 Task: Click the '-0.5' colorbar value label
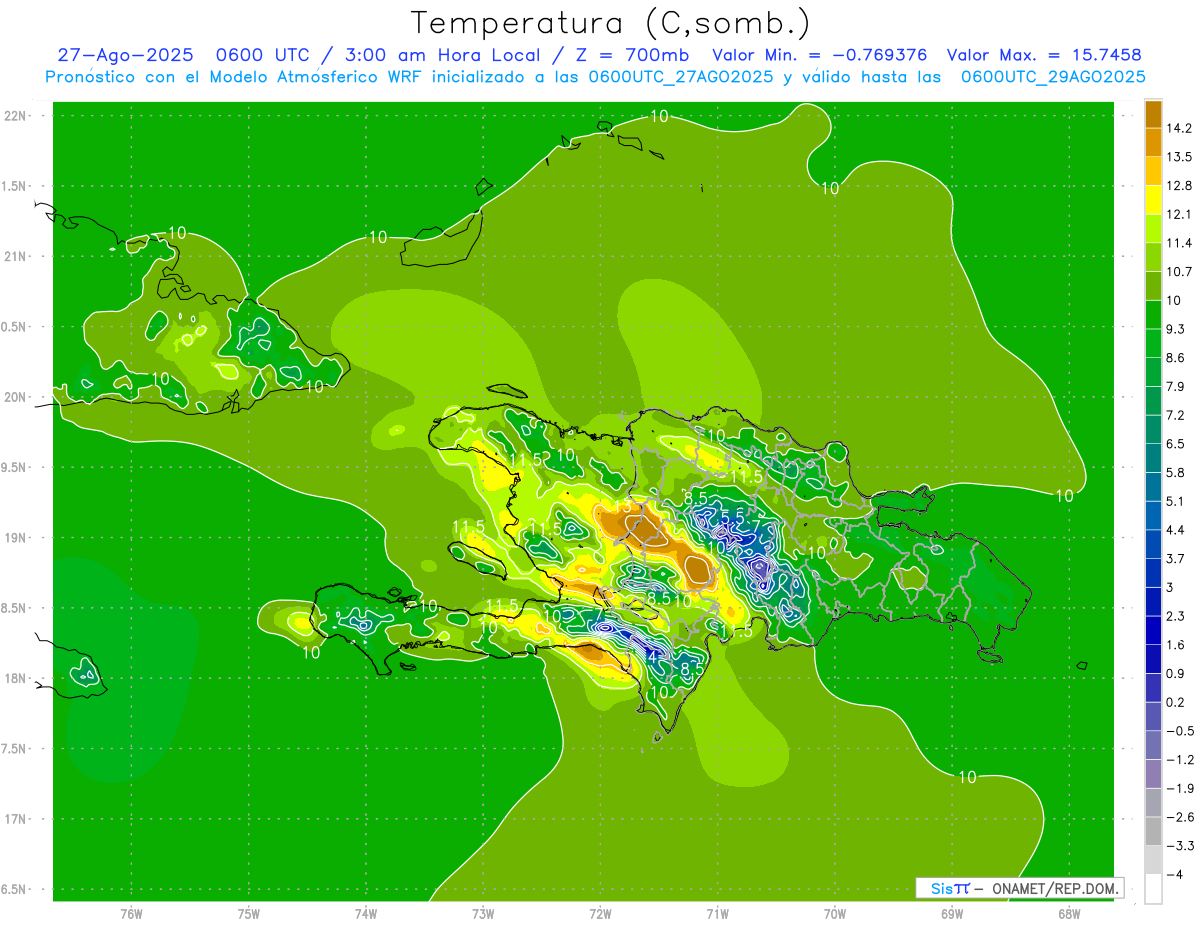(x=1178, y=731)
